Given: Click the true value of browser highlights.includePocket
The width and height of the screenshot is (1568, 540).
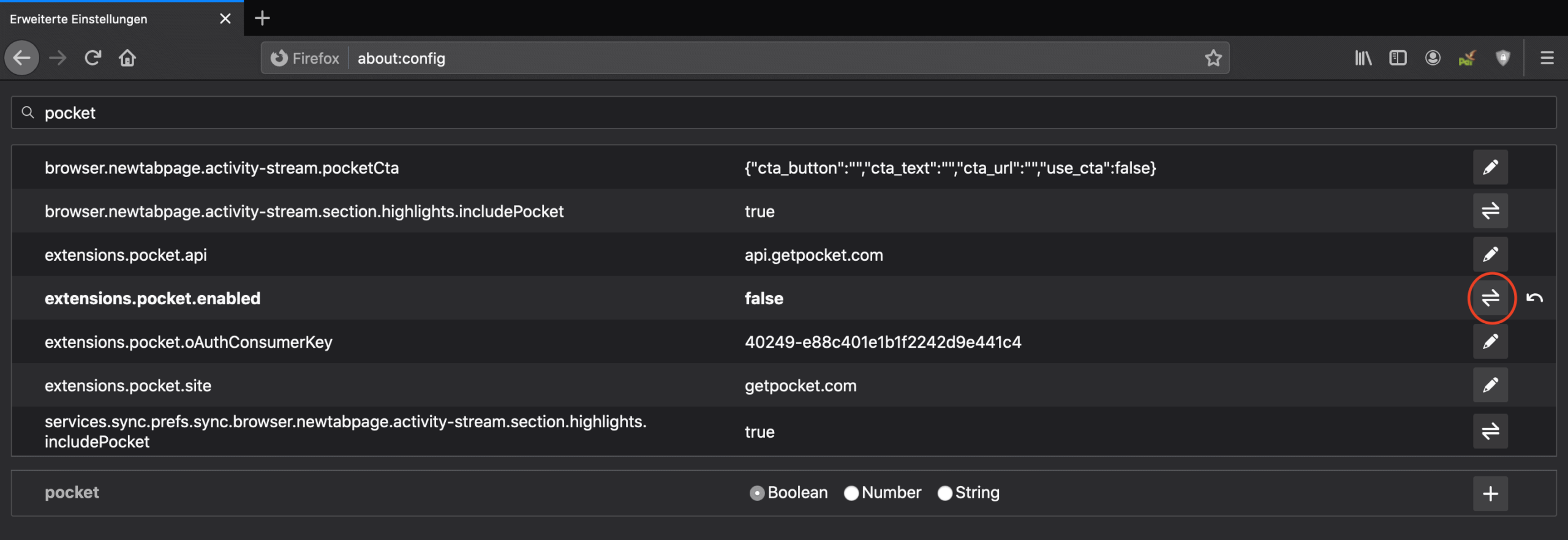Looking at the screenshot, I should [x=759, y=212].
